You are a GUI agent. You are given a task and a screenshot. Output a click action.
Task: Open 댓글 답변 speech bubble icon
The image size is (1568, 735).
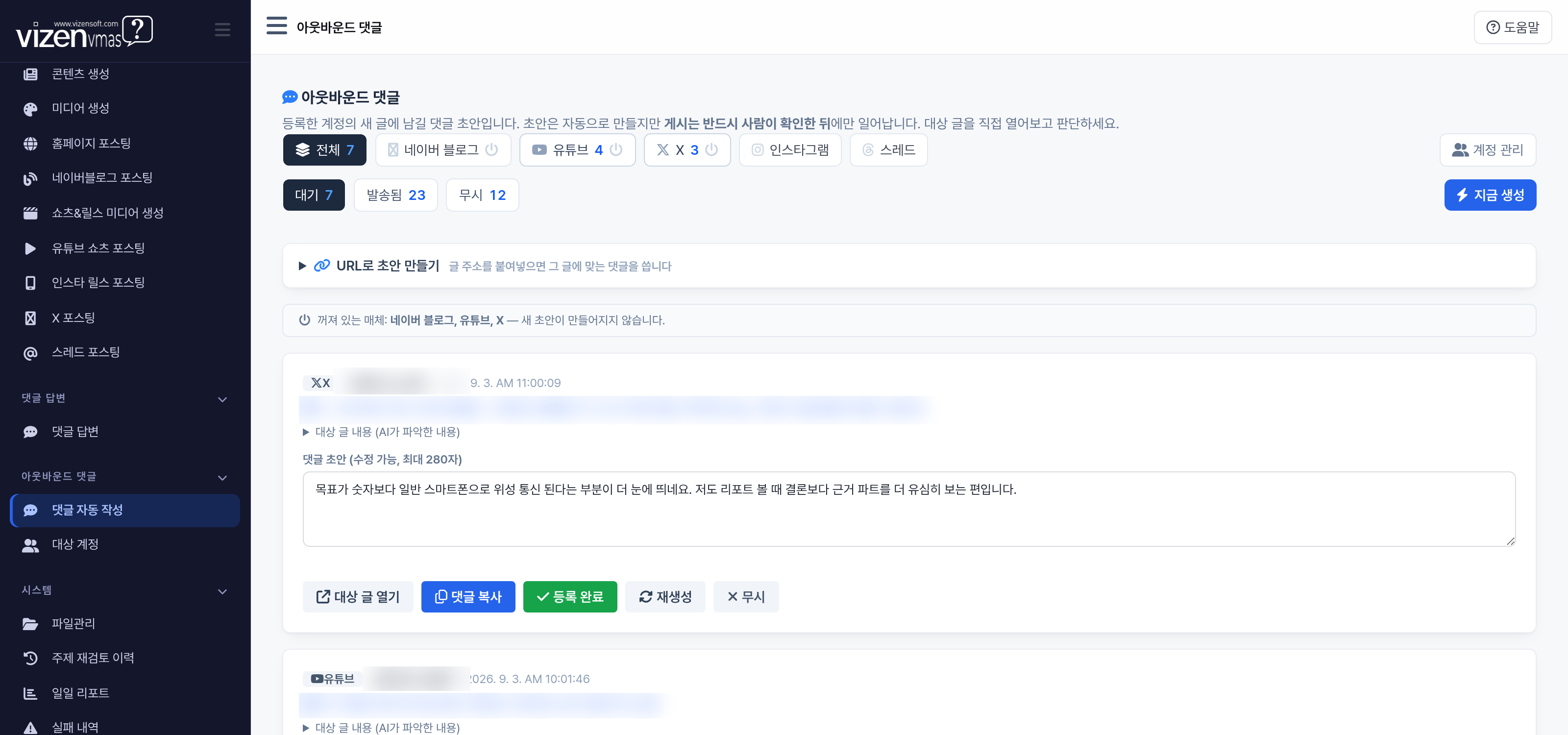tap(30, 431)
